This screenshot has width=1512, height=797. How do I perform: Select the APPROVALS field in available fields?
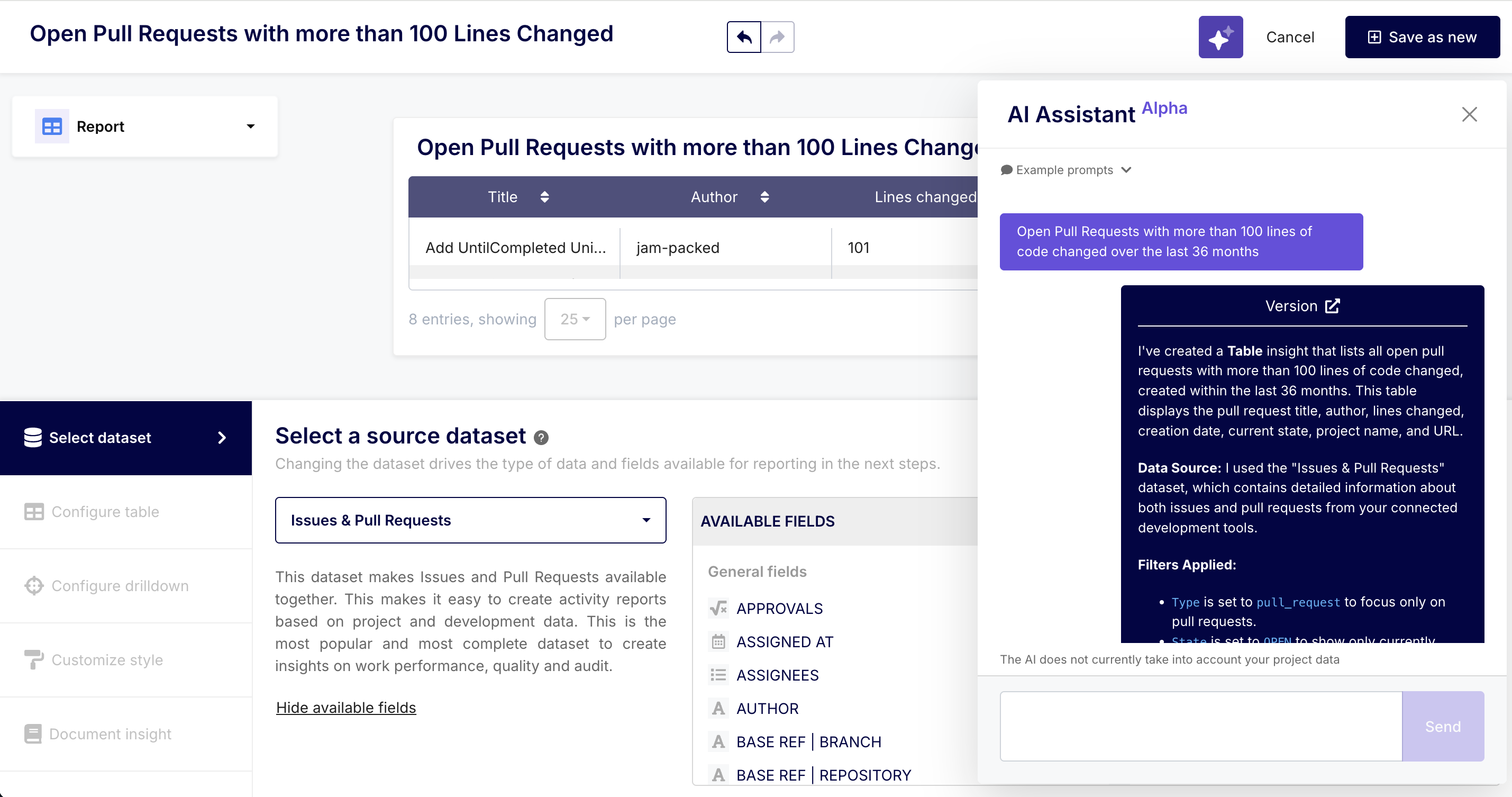click(x=779, y=609)
